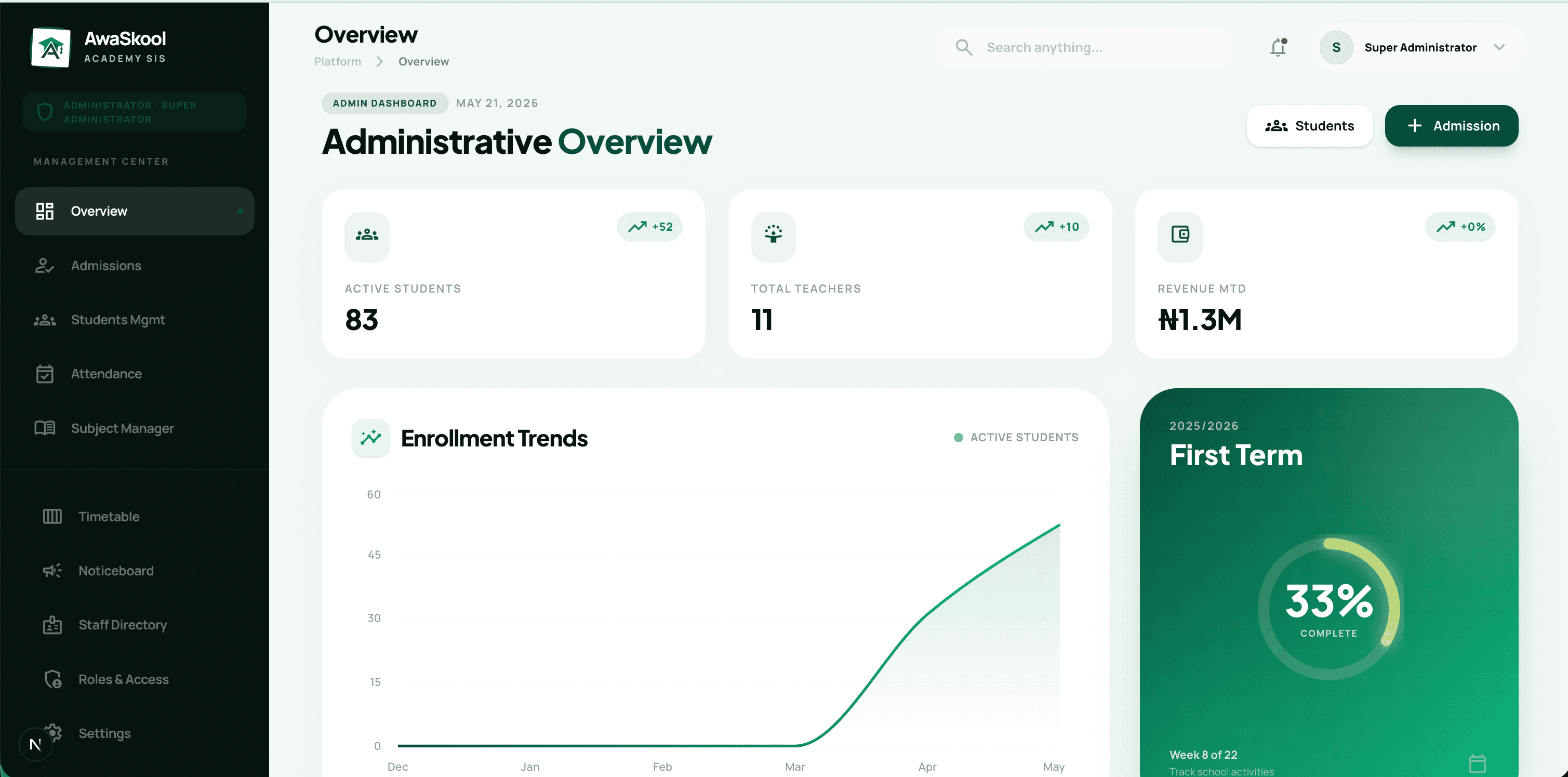Click the Total Teachers 11 value
Image resolution: width=1568 pixels, height=777 pixels.
coord(762,320)
